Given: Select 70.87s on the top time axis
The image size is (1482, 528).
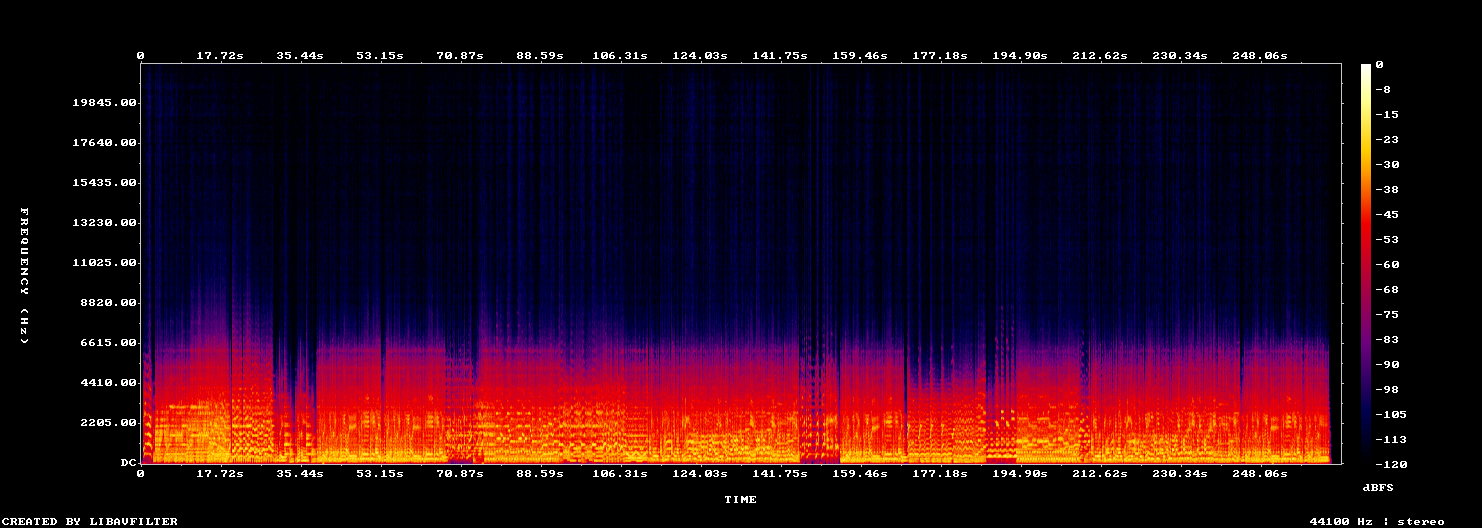Looking at the screenshot, I should point(460,55).
